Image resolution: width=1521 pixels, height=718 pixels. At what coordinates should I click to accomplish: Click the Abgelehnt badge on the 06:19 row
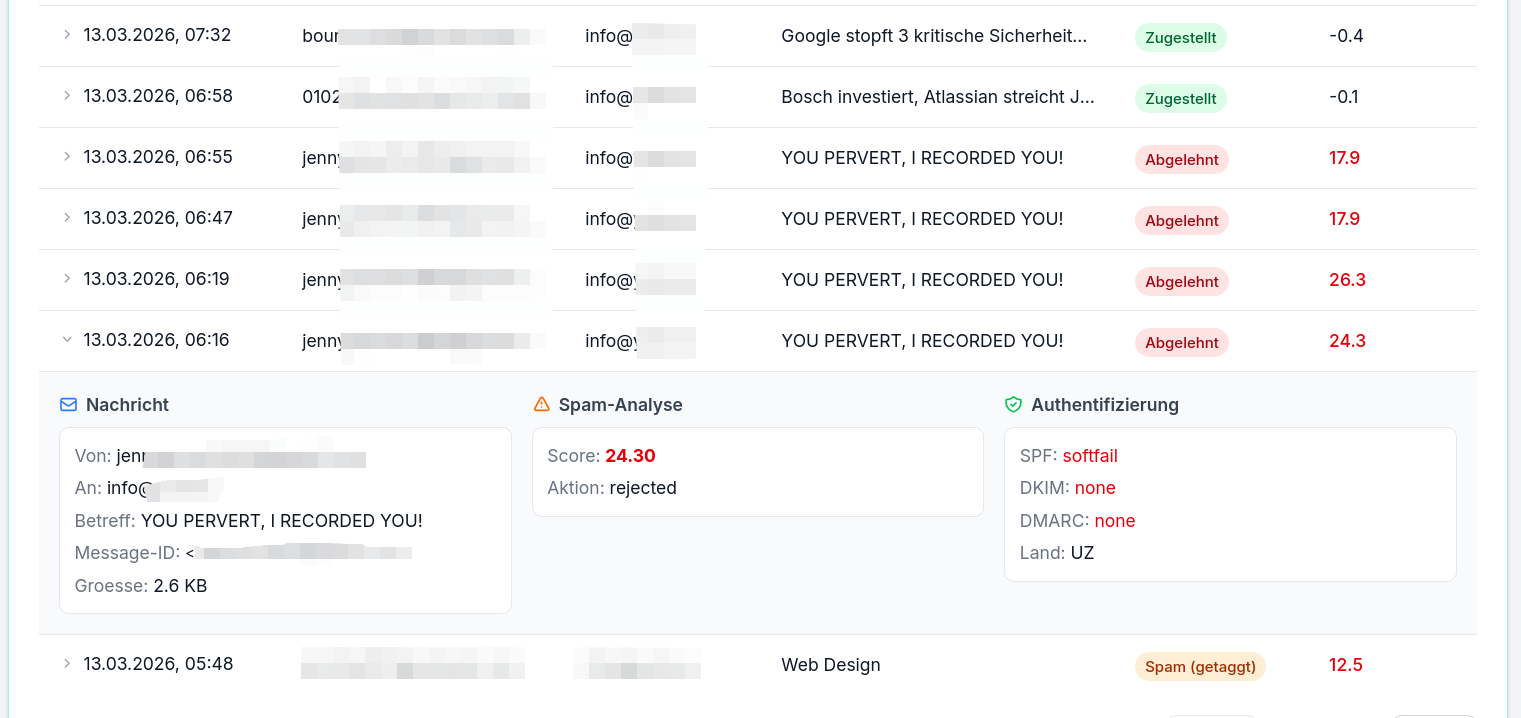click(1181, 282)
